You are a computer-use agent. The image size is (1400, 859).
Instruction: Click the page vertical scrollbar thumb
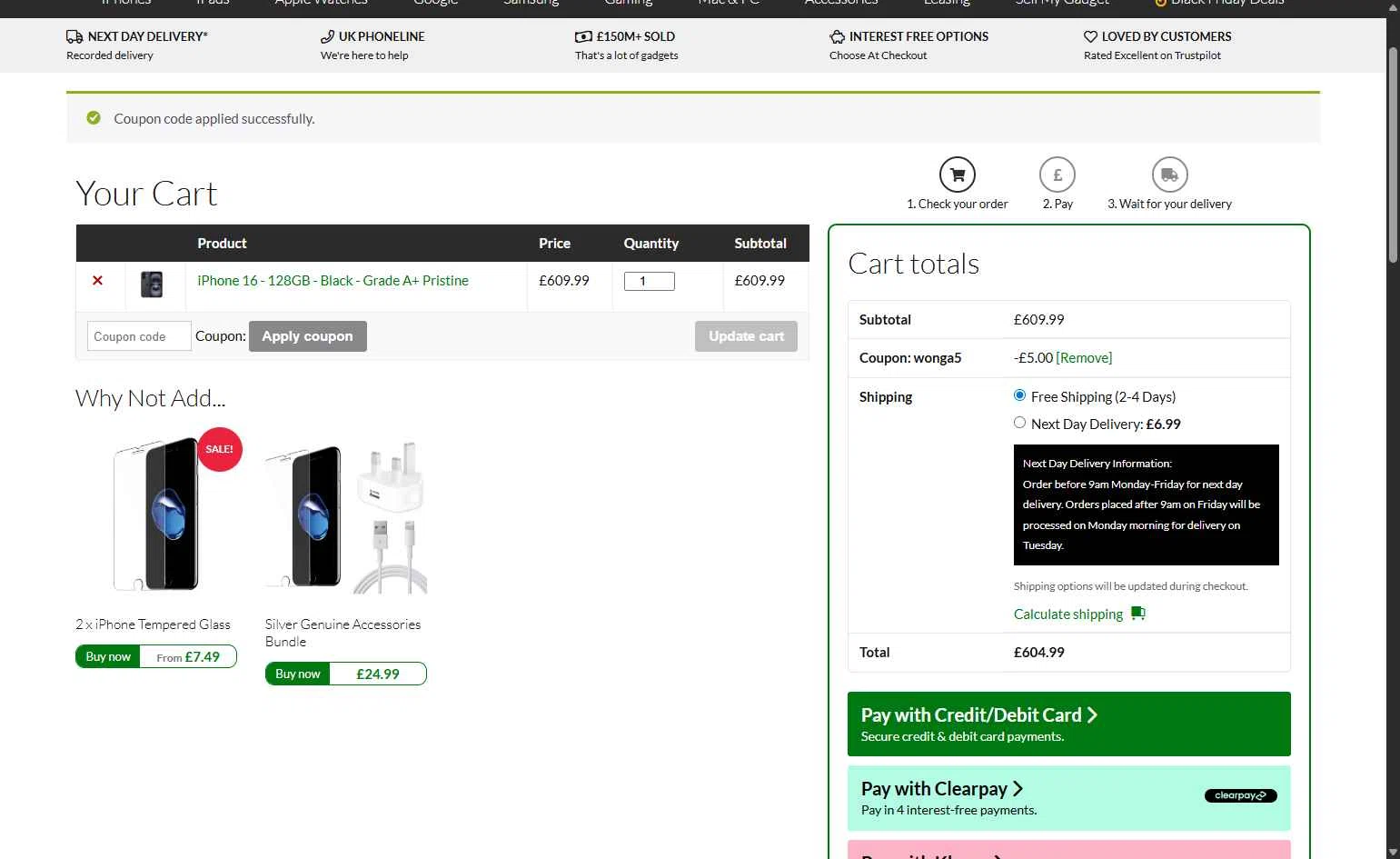pyautogui.click(x=1393, y=155)
